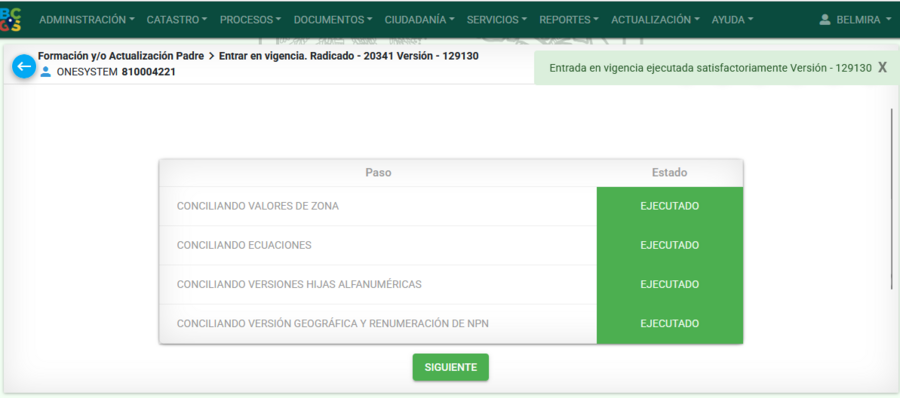Open the CIUDADANÍA menu
Screen dimensions: 900x398
pyautogui.click(x=420, y=20)
